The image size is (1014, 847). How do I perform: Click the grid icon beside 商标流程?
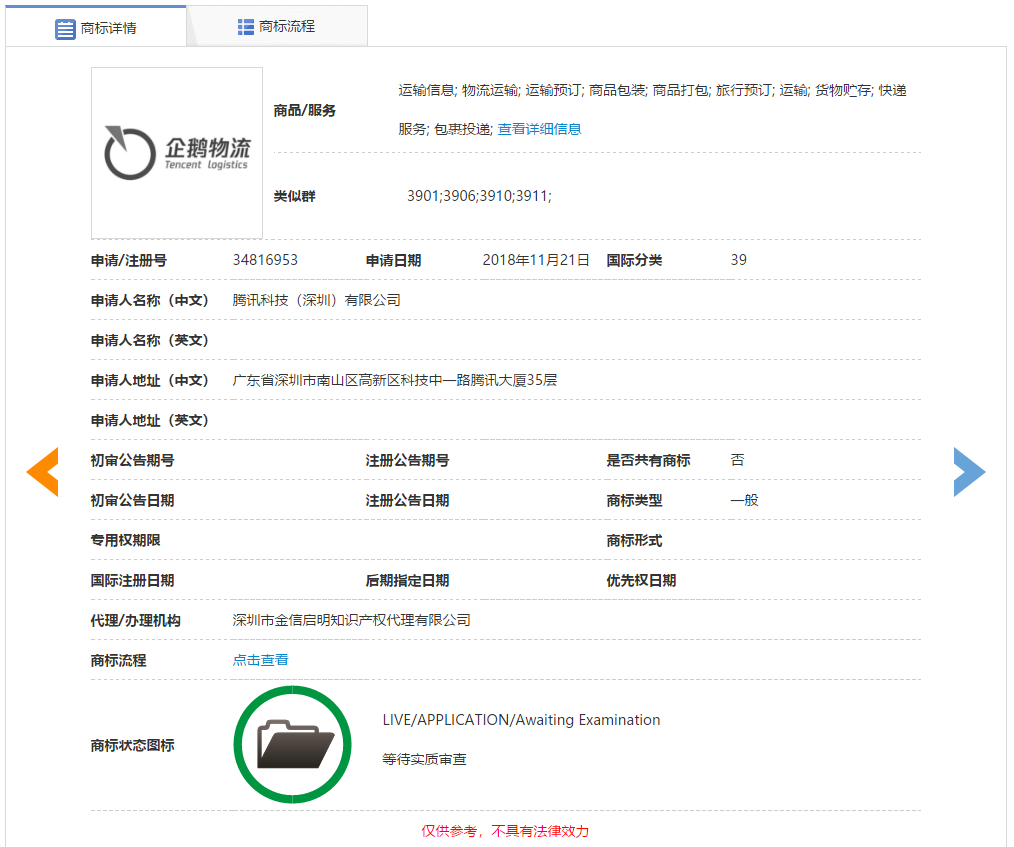coord(246,27)
